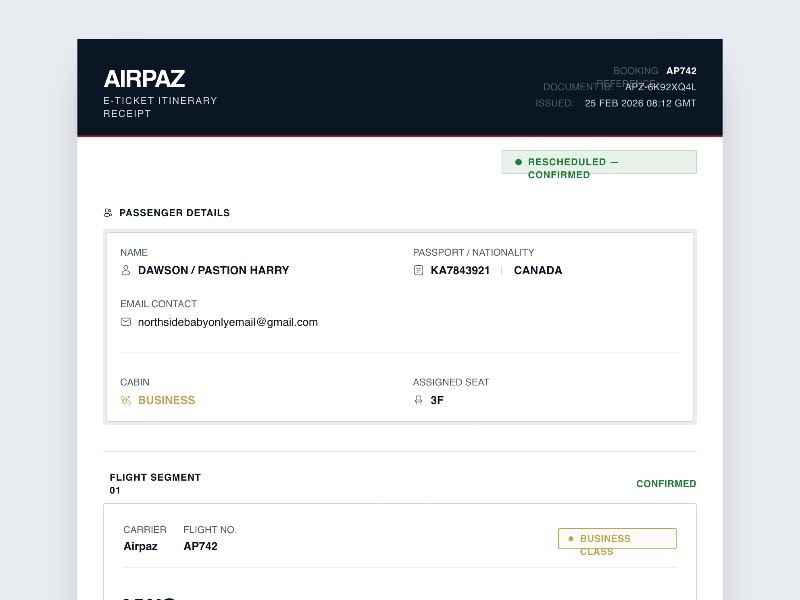Screen dimensions: 800x600
Task: Click the person icon beside passenger name
Action: pos(126,270)
